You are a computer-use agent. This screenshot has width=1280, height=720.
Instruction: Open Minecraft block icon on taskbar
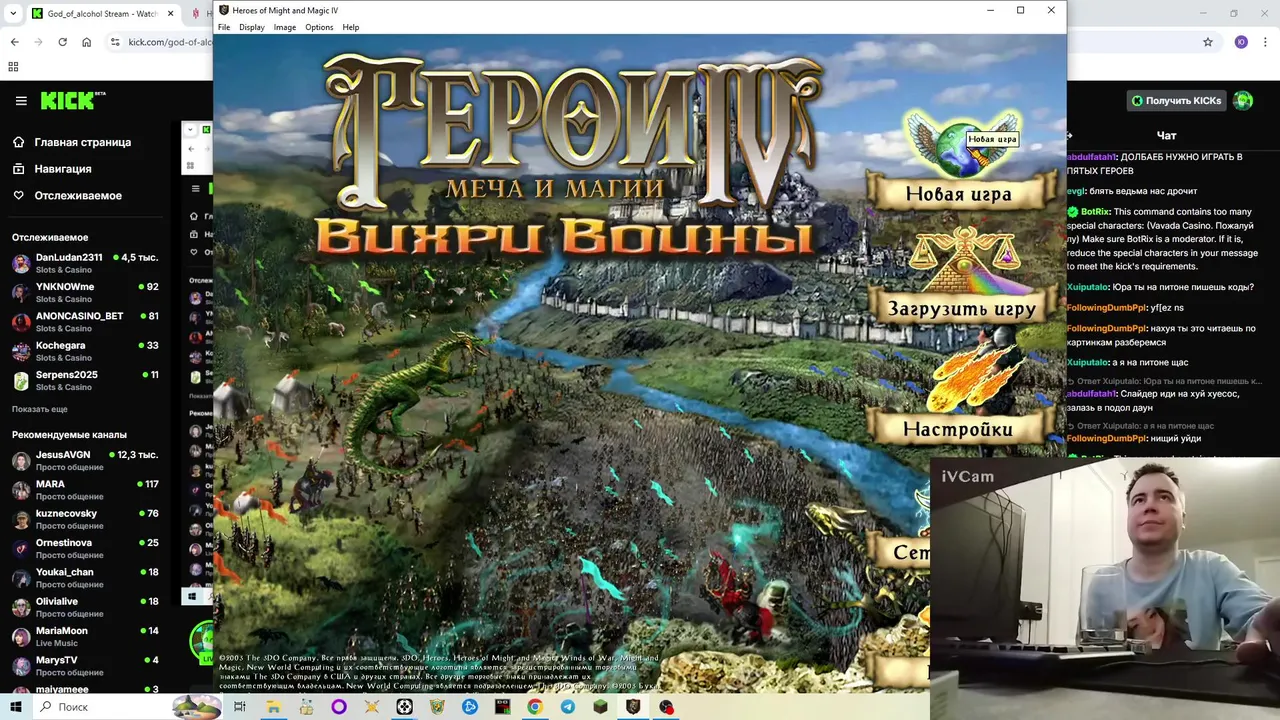(x=600, y=707)
